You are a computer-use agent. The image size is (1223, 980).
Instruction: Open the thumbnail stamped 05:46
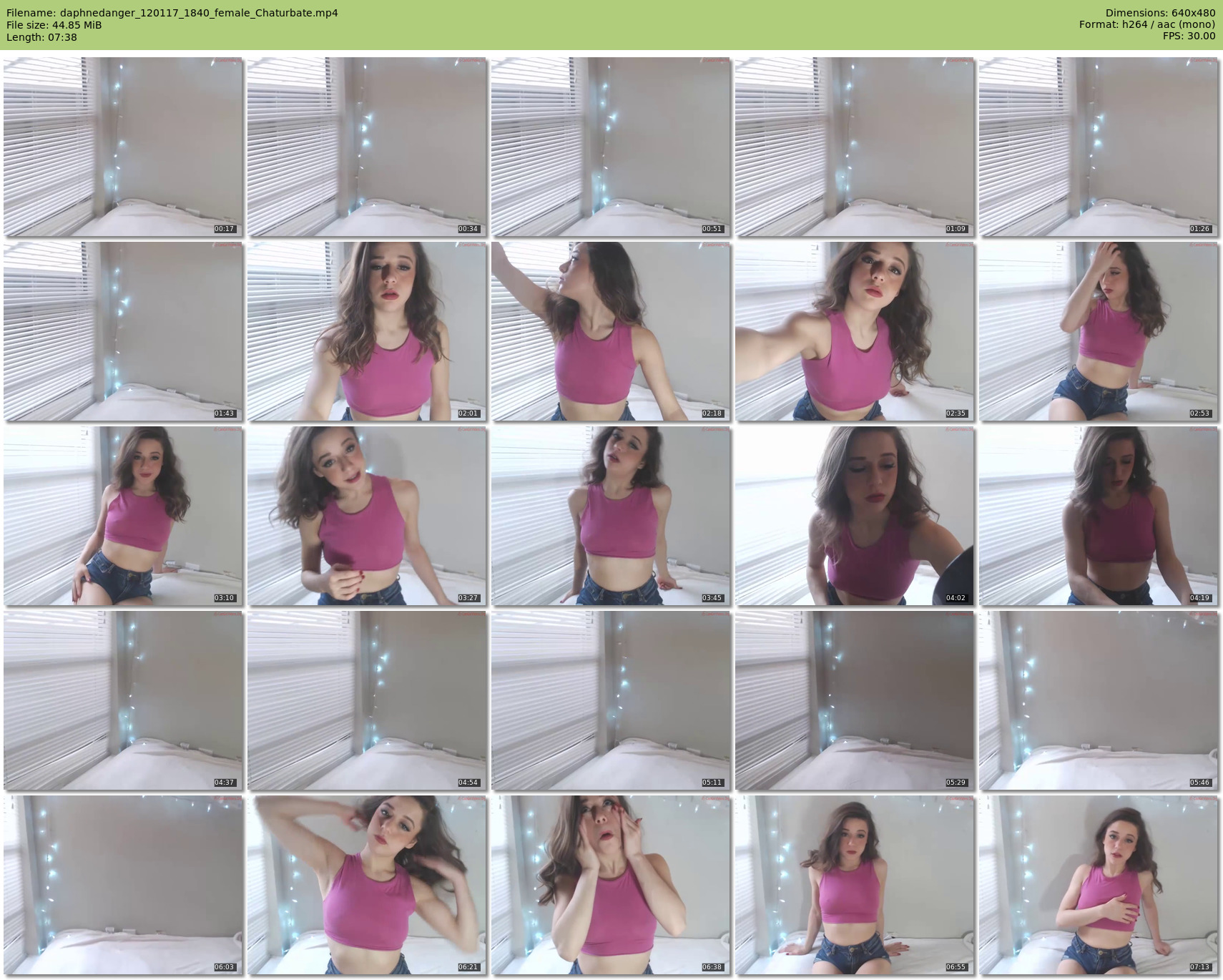(x=1099, y=700)
